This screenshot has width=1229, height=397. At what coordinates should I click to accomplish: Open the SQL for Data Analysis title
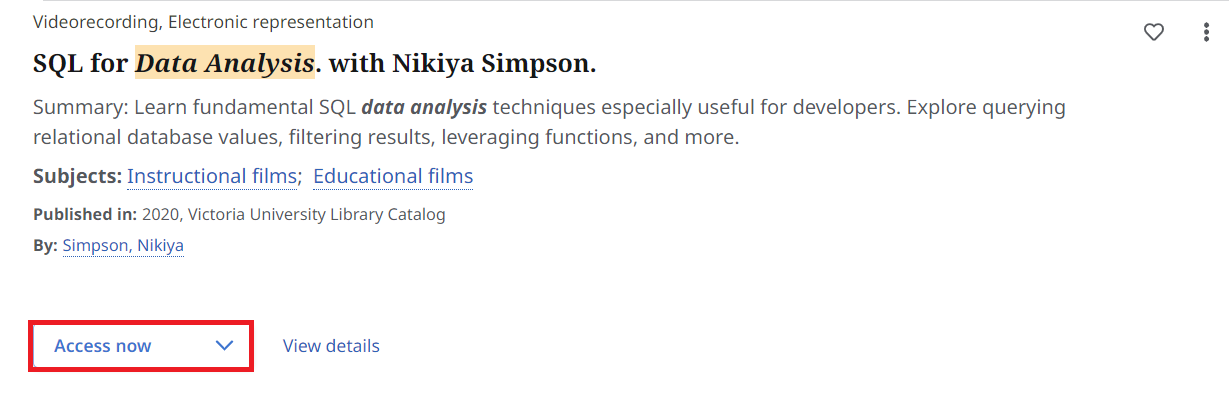click(314, 64)
